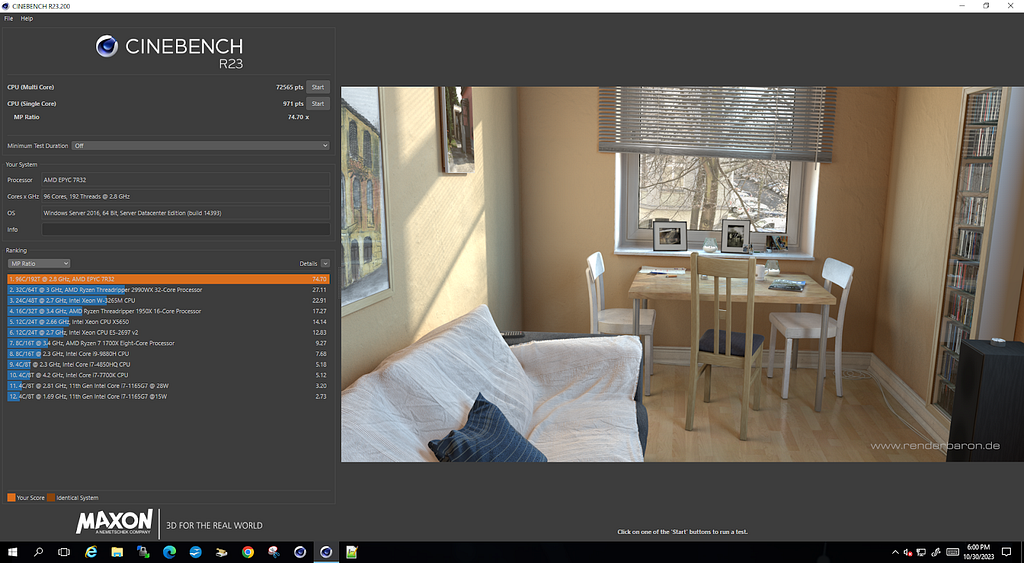The height and width of the screenshot is (563, 1024).
Task: Click the rendered room preview image
Action: pyautogui.click(x=682, y=274)
